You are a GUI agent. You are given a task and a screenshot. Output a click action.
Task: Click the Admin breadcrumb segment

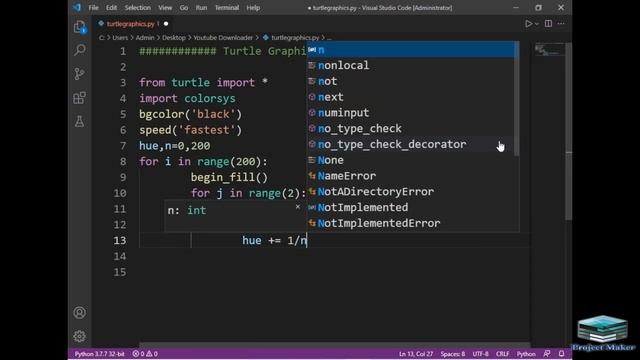pos(145,38)
